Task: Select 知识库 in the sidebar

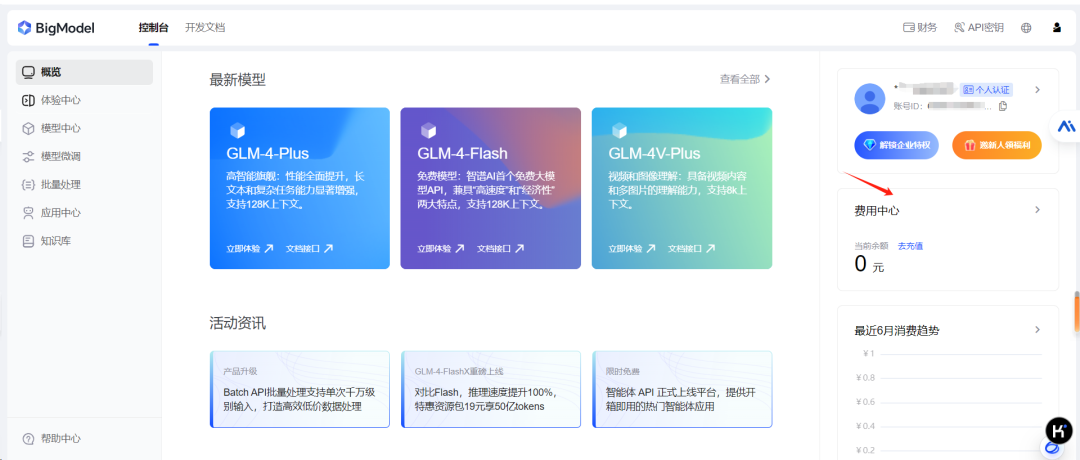Action: pyautogui.click(x=84, y=241)
